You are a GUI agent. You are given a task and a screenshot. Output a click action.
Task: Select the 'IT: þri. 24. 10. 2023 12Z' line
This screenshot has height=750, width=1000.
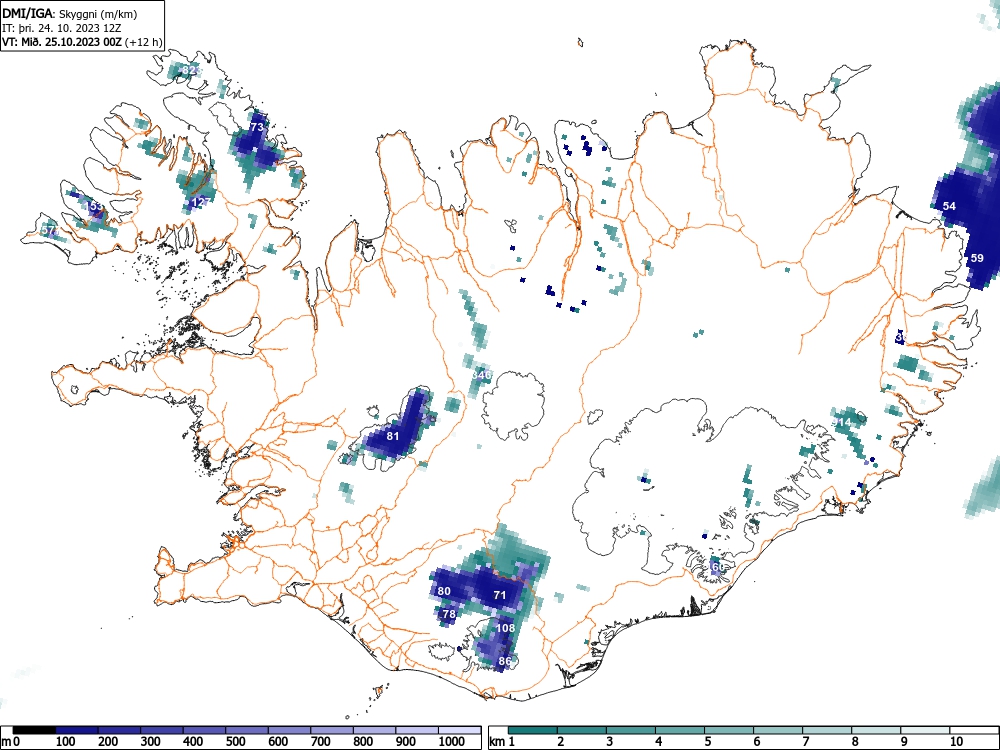(x=61, y=28)
